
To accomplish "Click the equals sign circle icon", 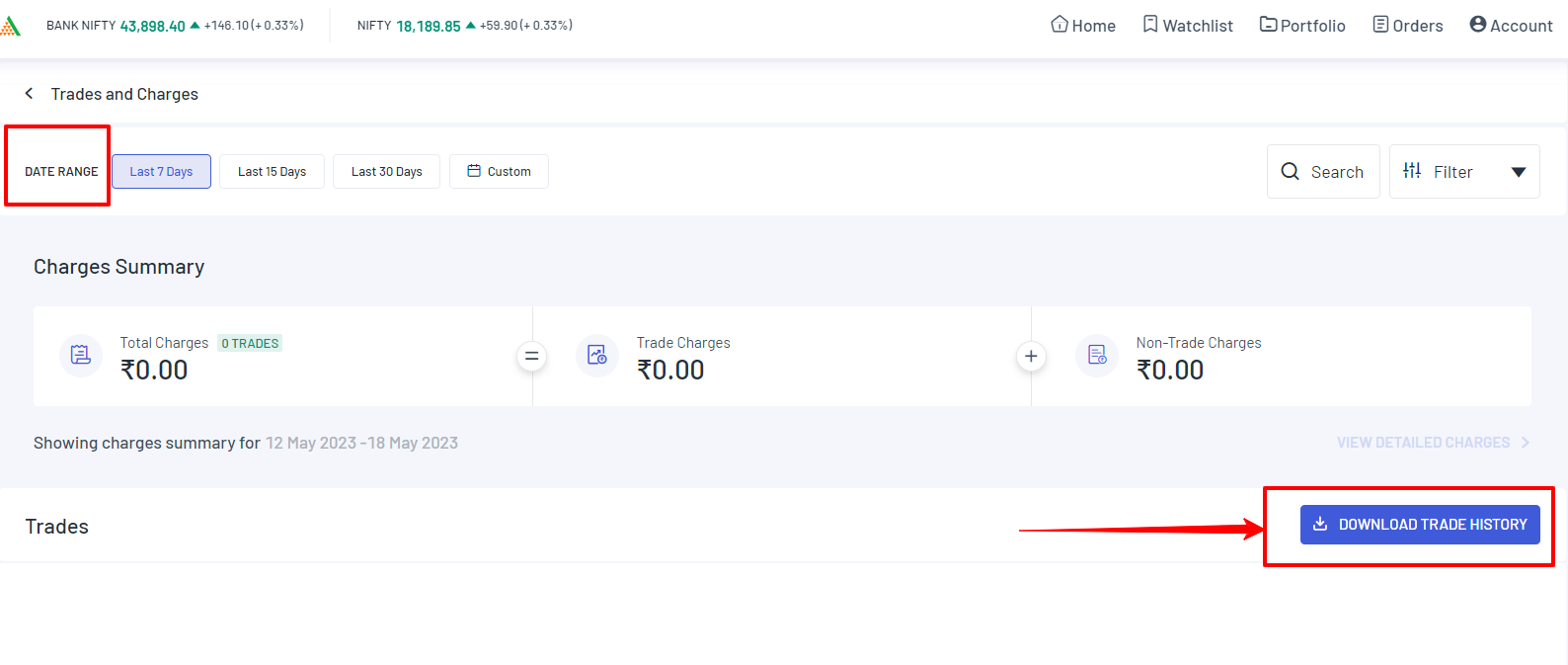I will tap(531, 357).
